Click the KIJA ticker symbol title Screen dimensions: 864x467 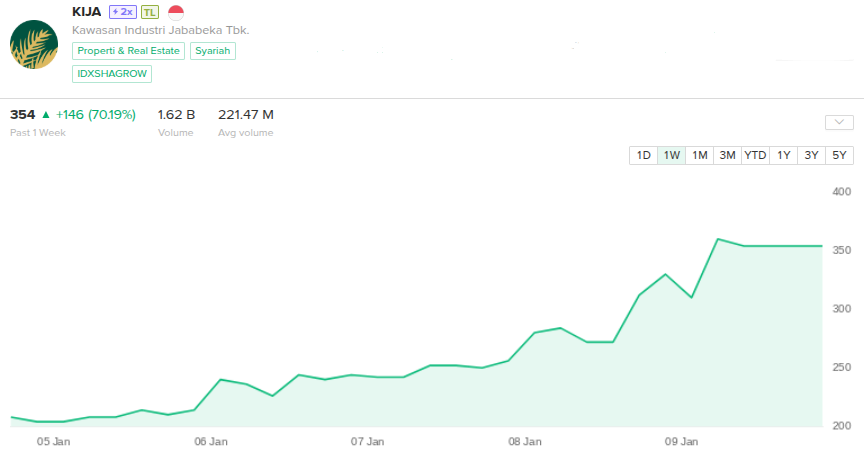coord(87,12)
